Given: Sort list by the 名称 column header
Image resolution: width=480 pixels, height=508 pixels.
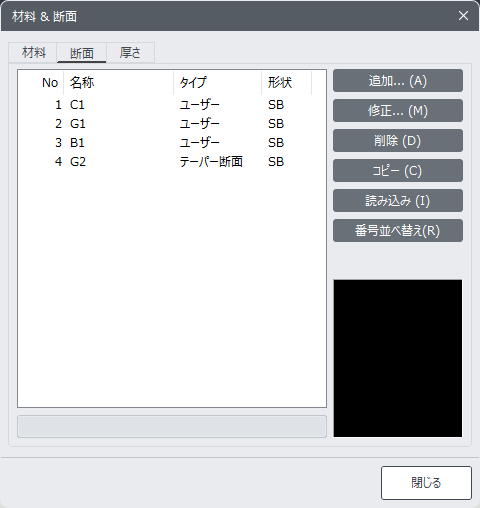Looking at the screenshot, I should point(119,83).
